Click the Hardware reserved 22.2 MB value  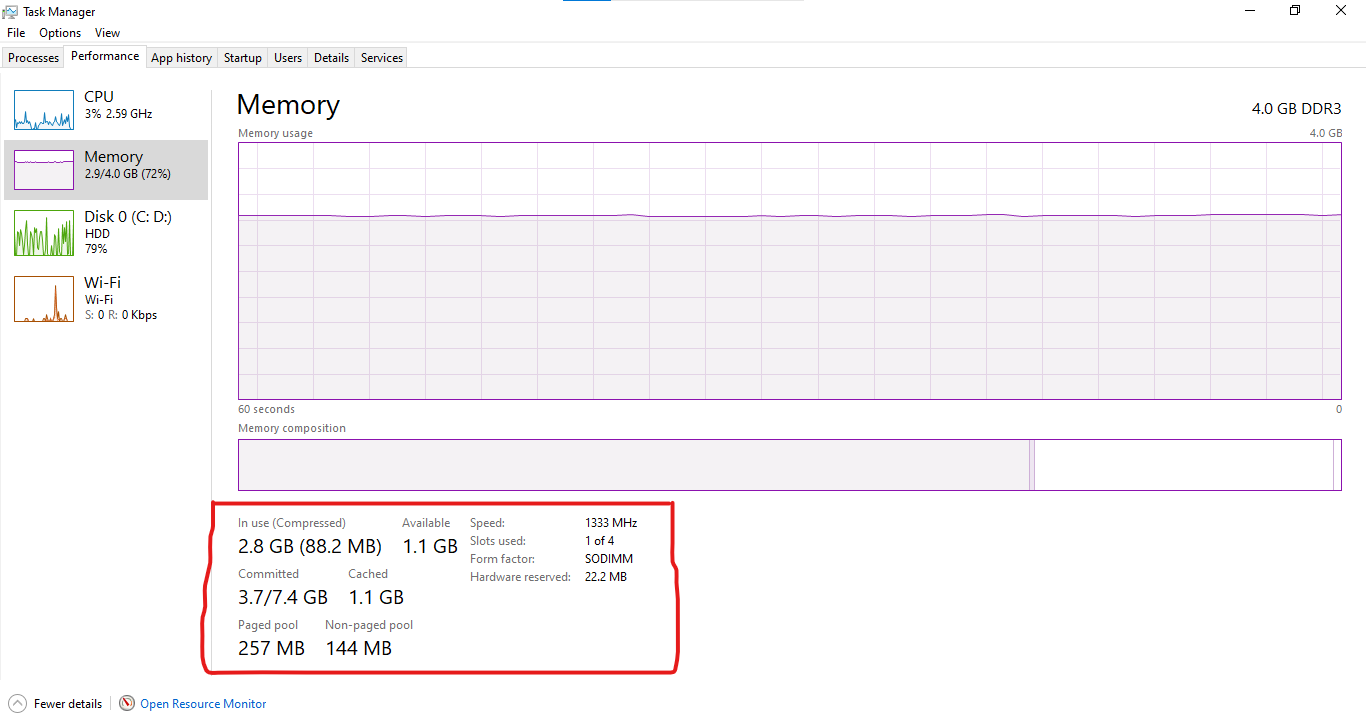(x=606, y=577)
